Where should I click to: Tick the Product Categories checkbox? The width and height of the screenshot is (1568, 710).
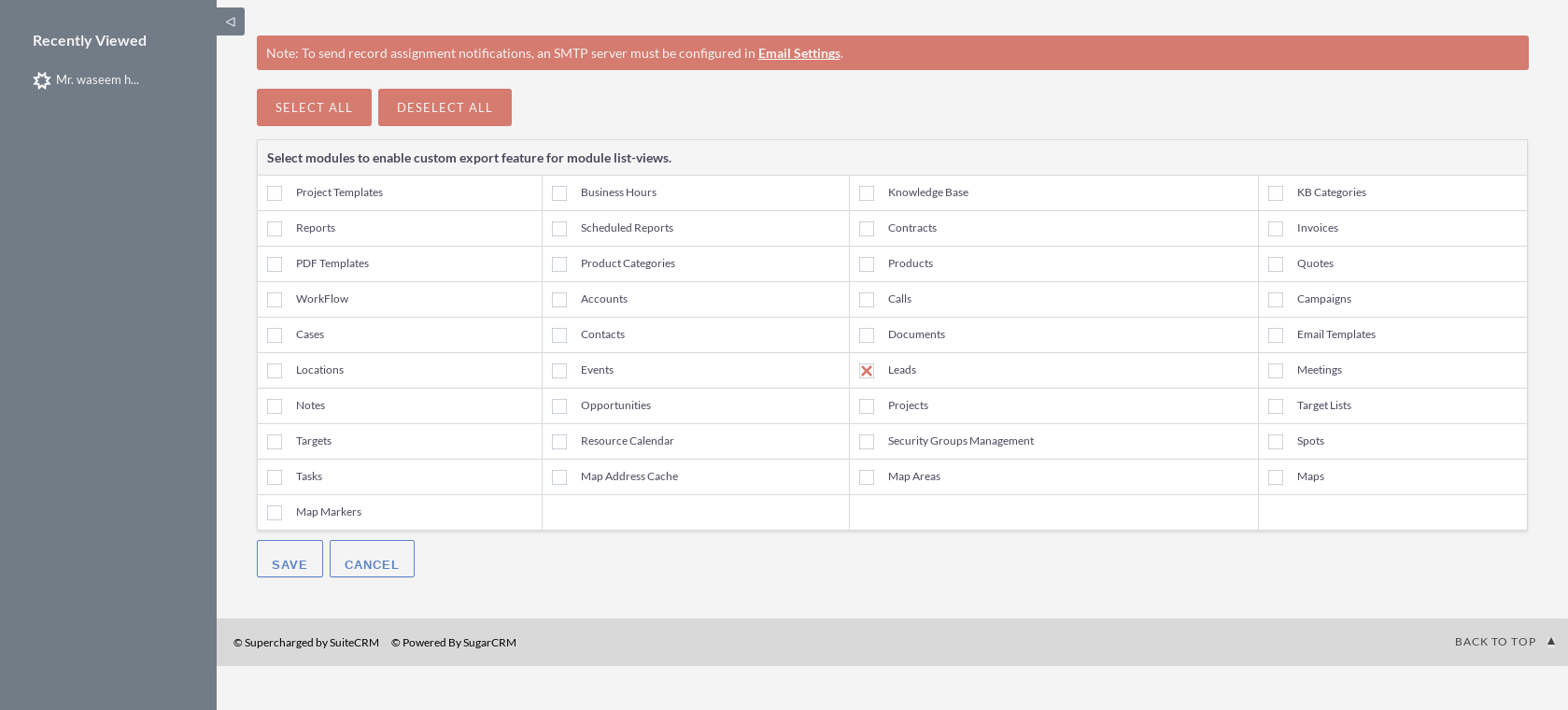(559, 264)
